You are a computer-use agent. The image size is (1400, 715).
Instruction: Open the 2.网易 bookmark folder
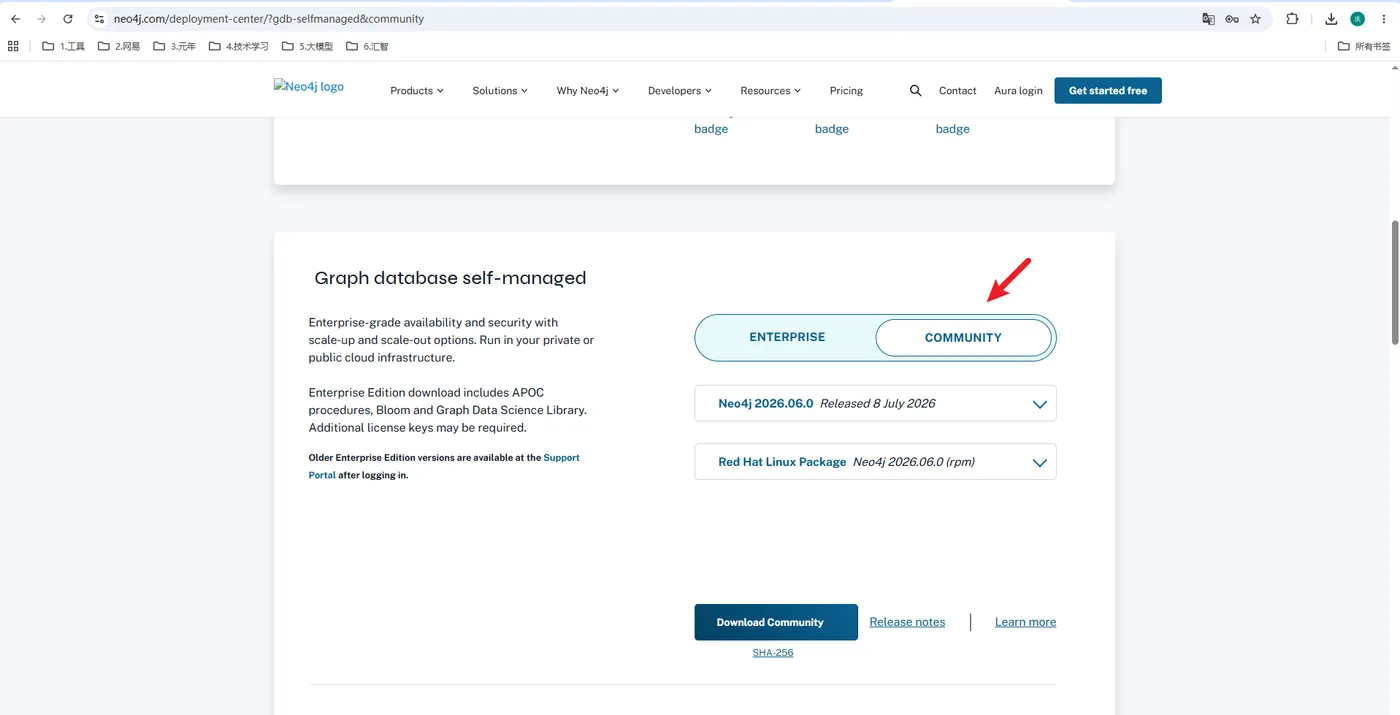click(x=119, y=46)
